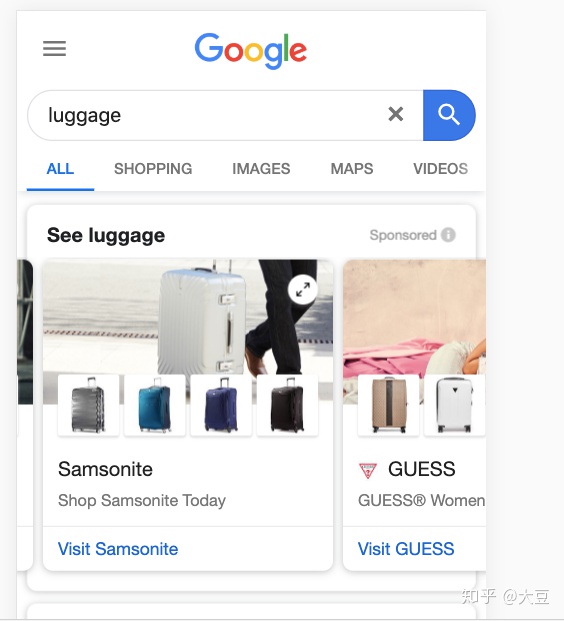Open the Sponsored info icon

448,235
